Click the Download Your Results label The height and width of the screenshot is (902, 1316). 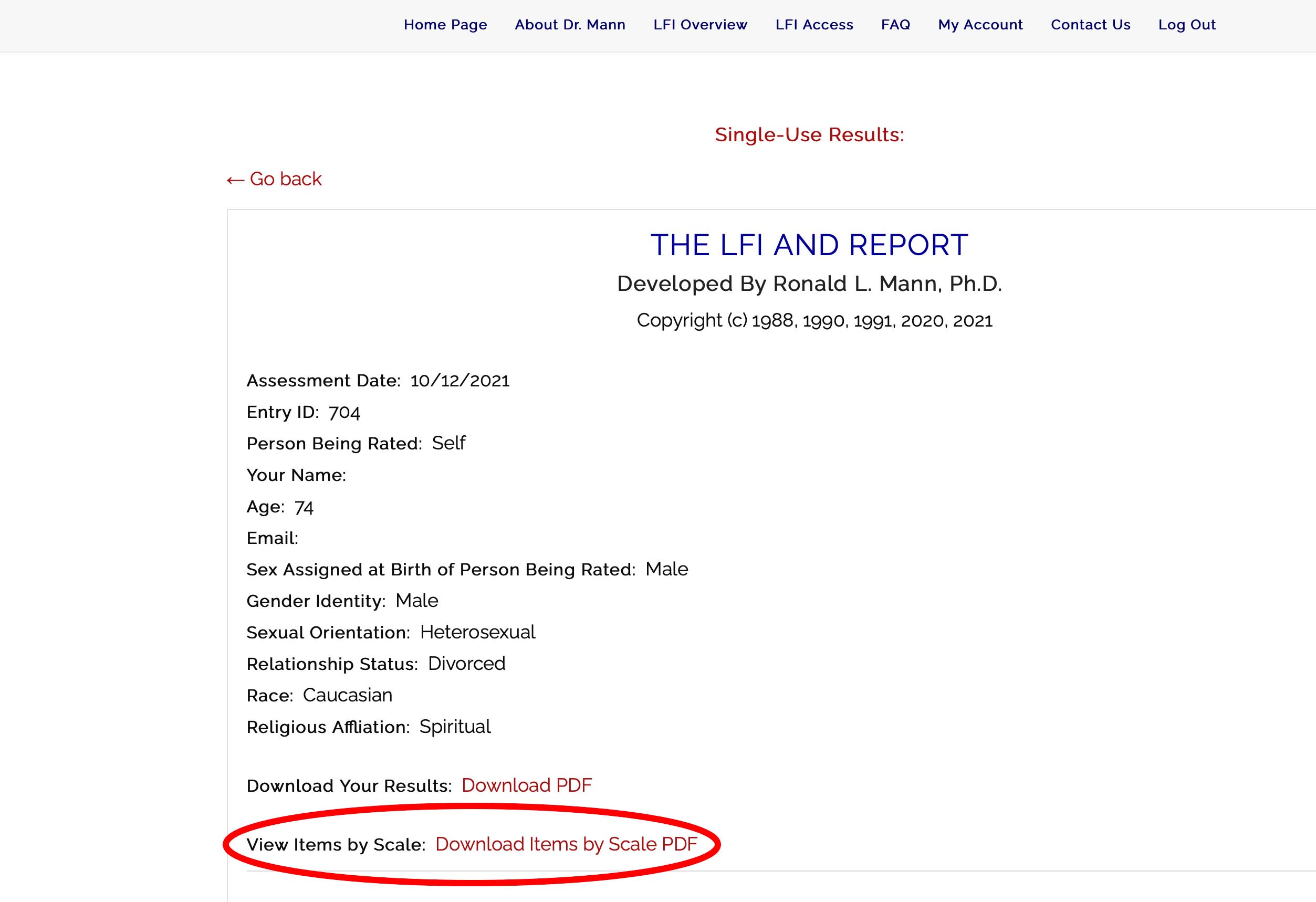(x=349, y=786)
